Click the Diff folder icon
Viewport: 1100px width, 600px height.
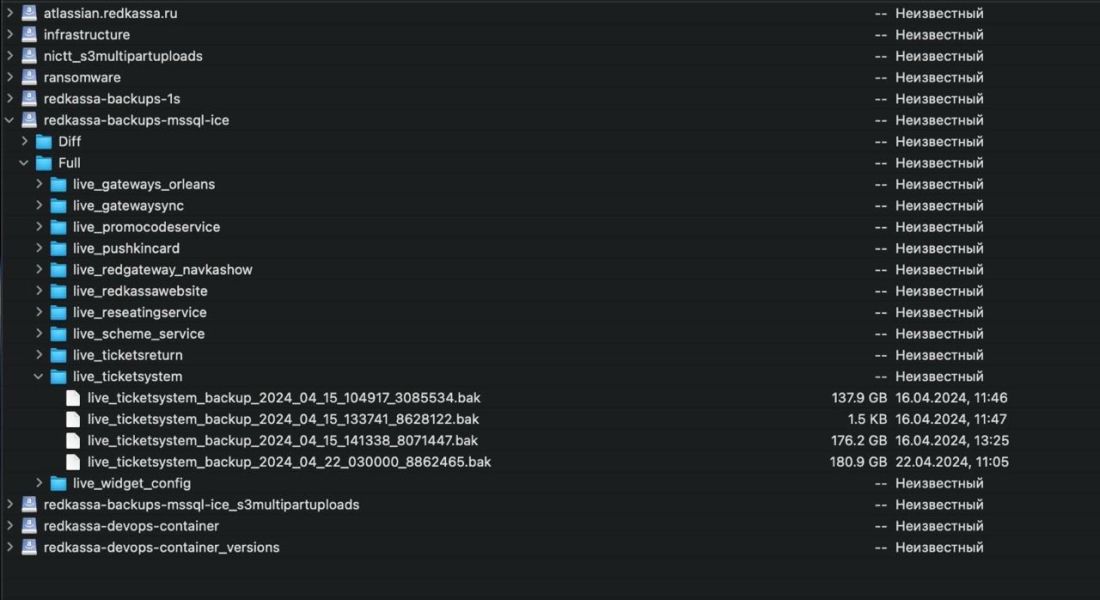tap(44, 142)
